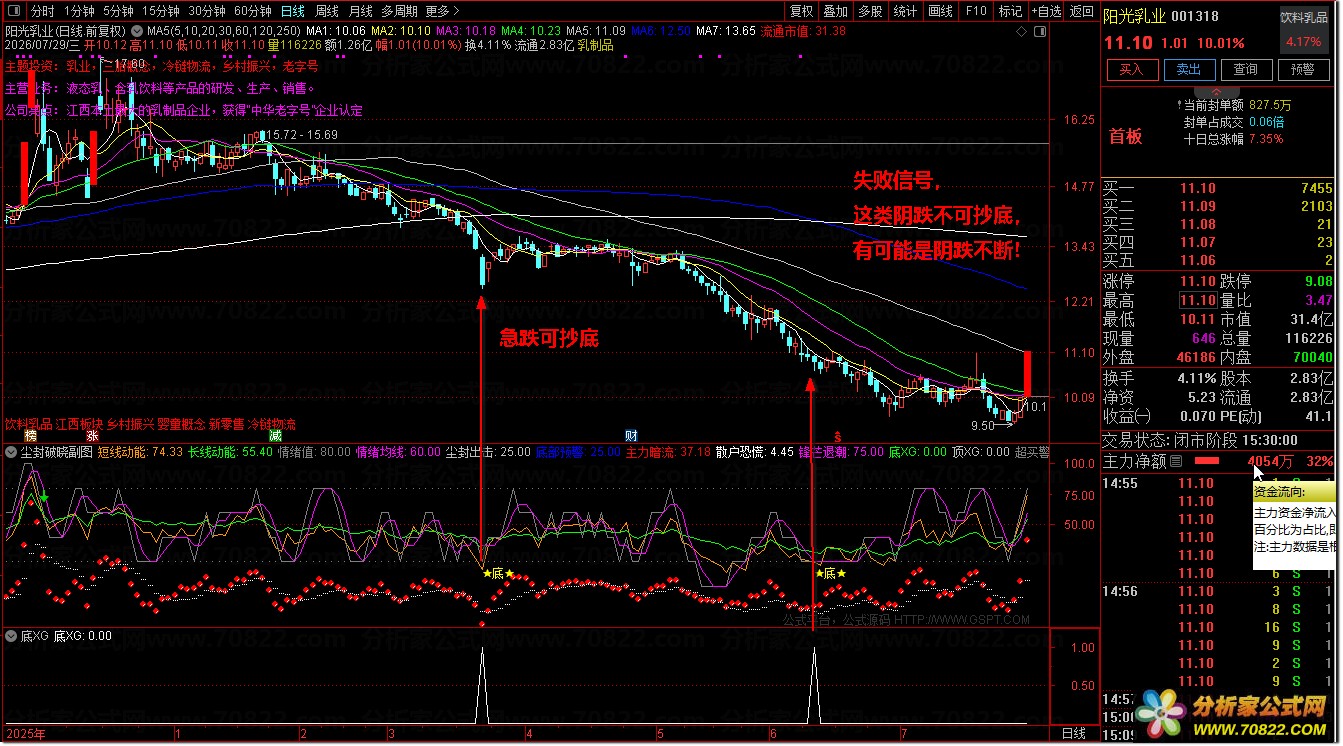Click the 超买警 label in indicator header
The image size is (1343, 746).
click(1032, 452)
